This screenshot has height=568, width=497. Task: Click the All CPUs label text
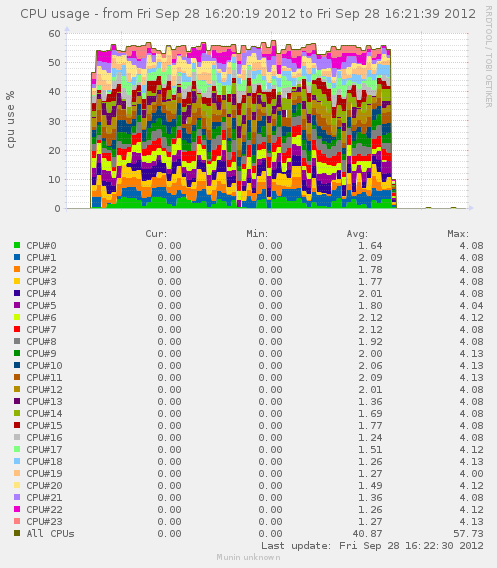pos(50,533)
